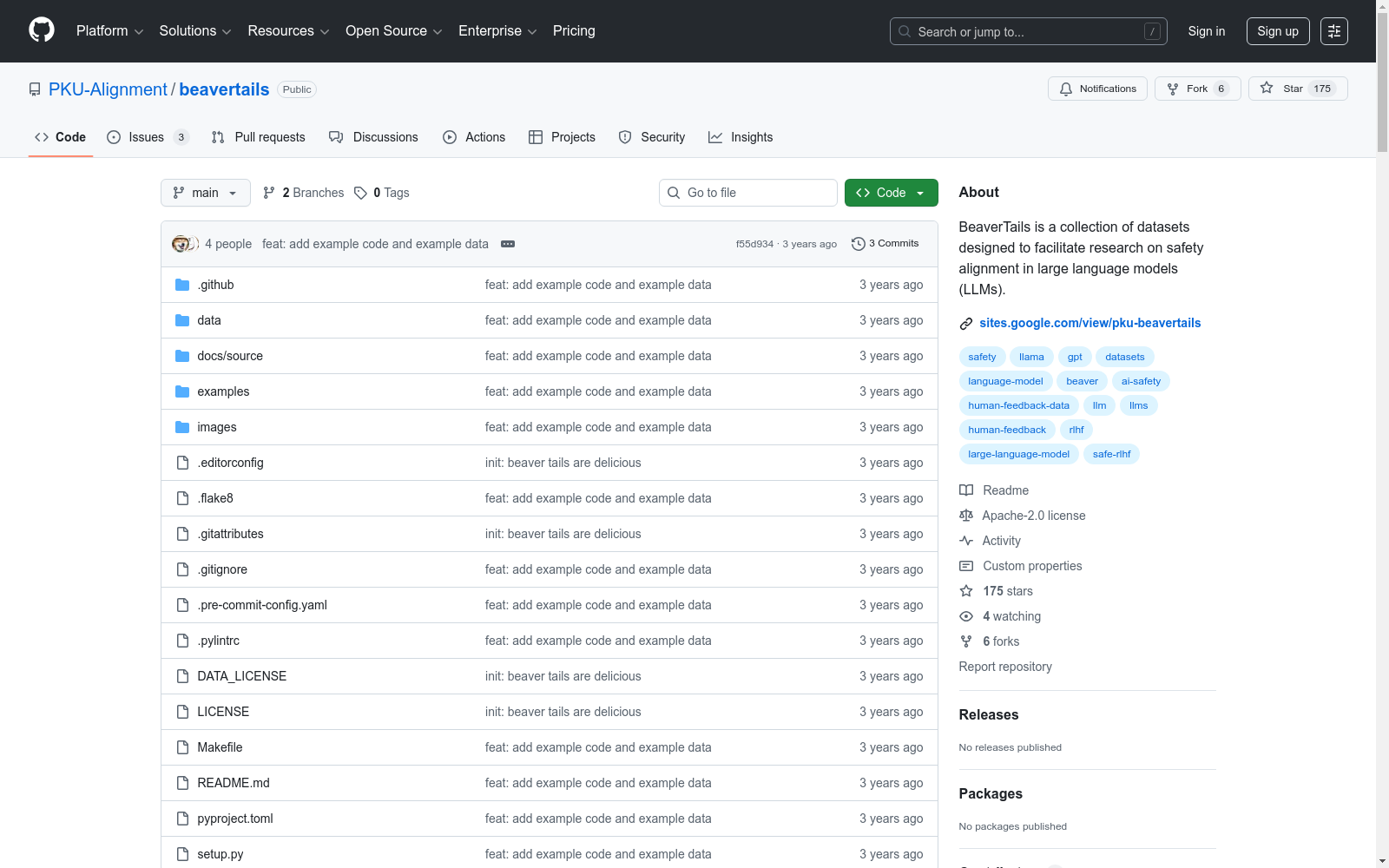This screenshot has width=1389, height=868.
Task: Open the main branch selector dropdown
Action: pos(206,193)
